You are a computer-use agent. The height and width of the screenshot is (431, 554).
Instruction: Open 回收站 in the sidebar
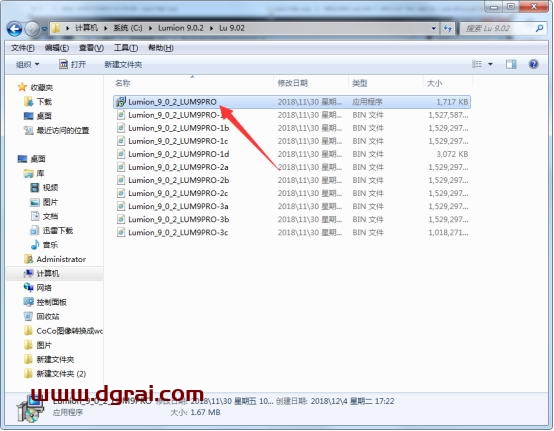48,316
